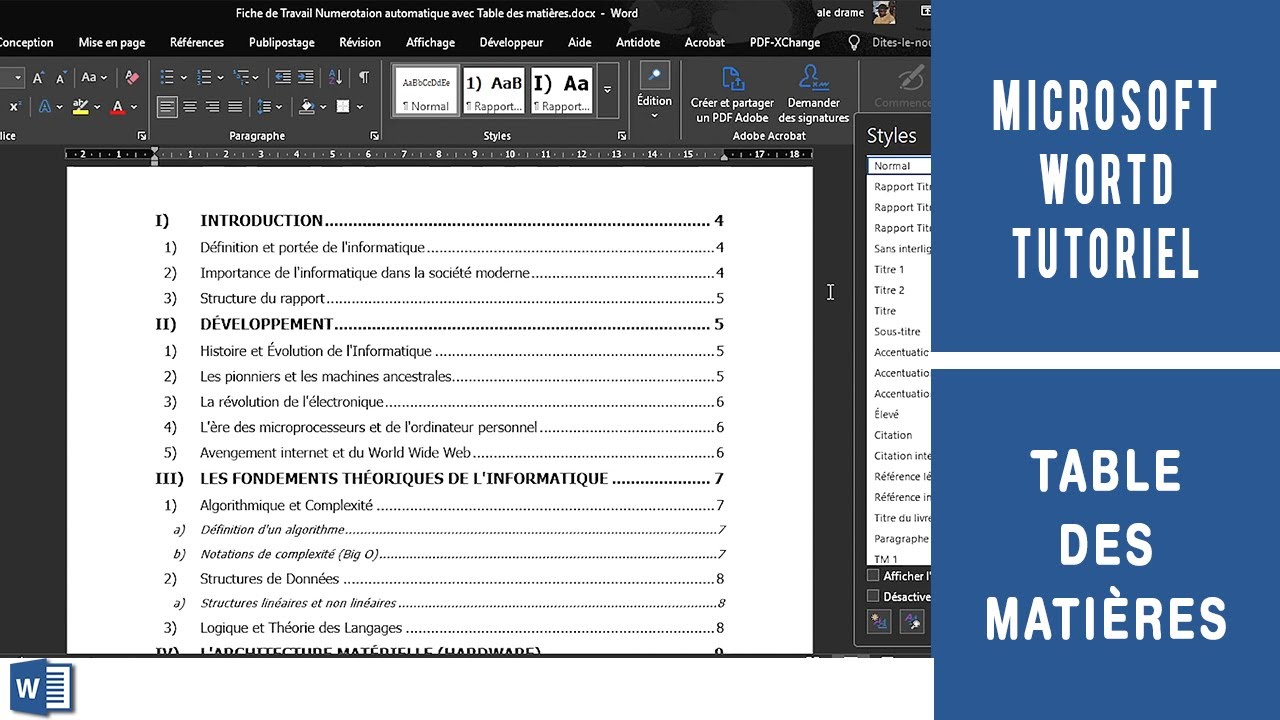Toggle the Désactiver checkbox in Styles pane
1280x720 pixels.
tap(873, 596)
